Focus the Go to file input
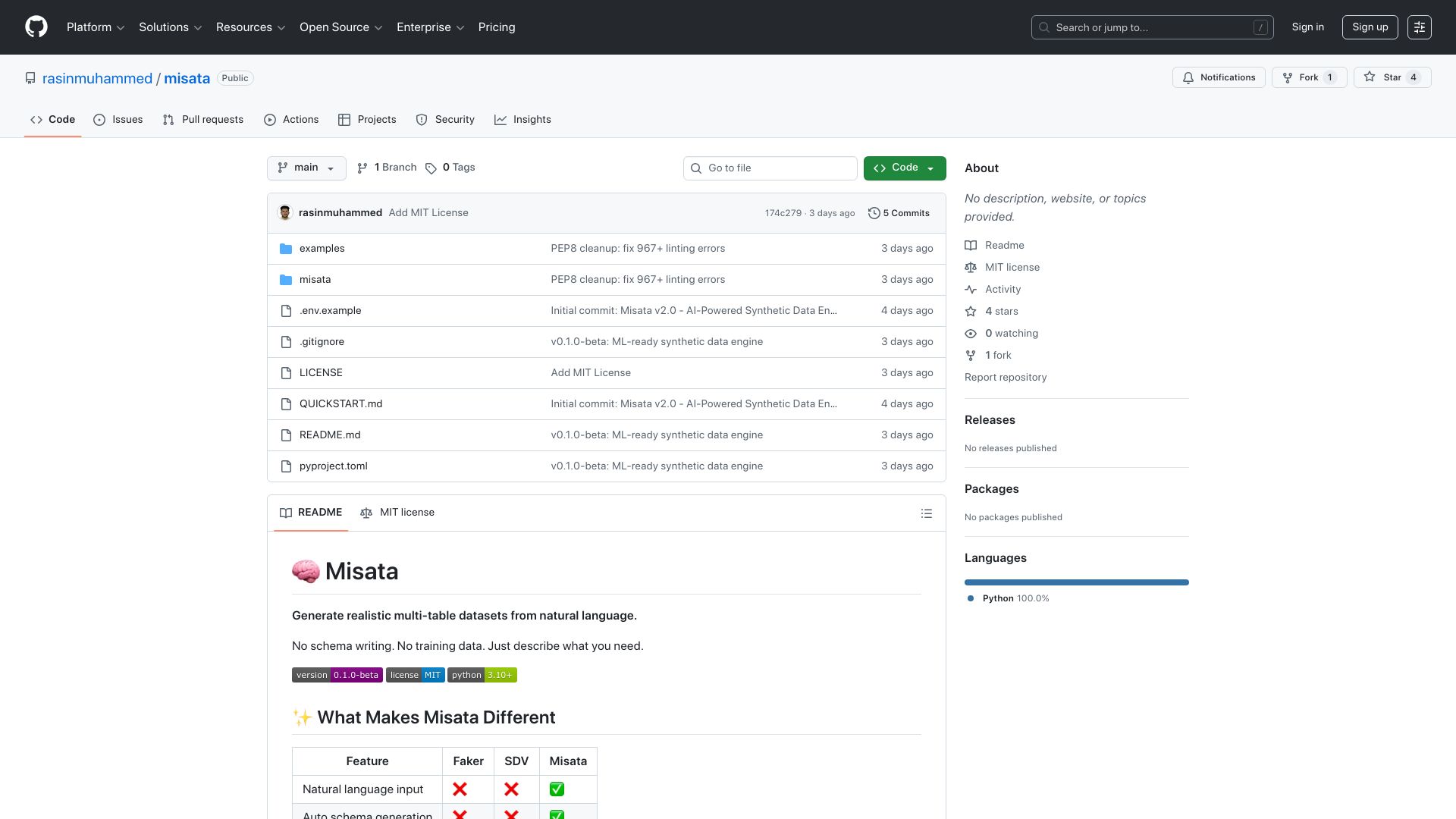This screenshot has width=1456, height=819. [770, 168]
